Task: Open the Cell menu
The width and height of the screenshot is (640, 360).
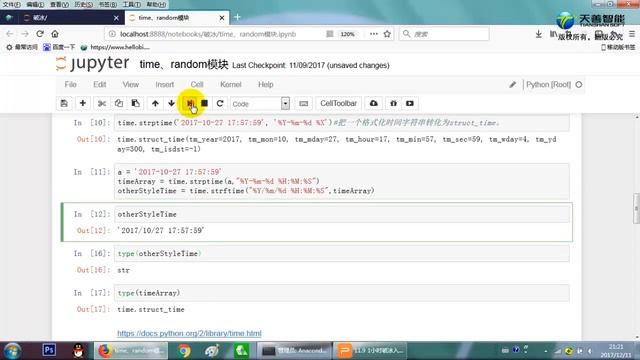Action: coord(197,84)
